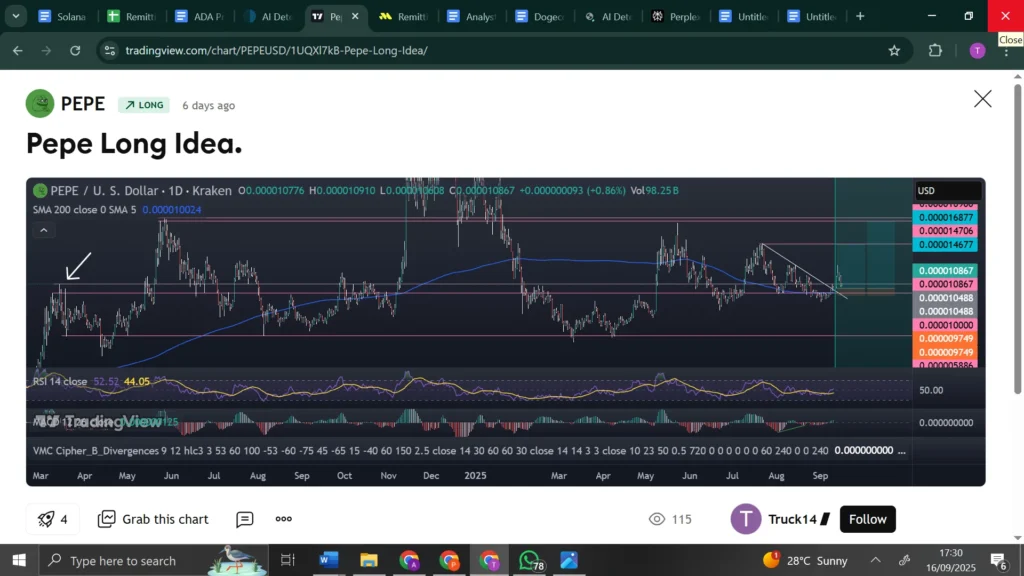1024x576 pixels.
Task: Switch to the first AI Det browser tab
Action: click(268, 16)
